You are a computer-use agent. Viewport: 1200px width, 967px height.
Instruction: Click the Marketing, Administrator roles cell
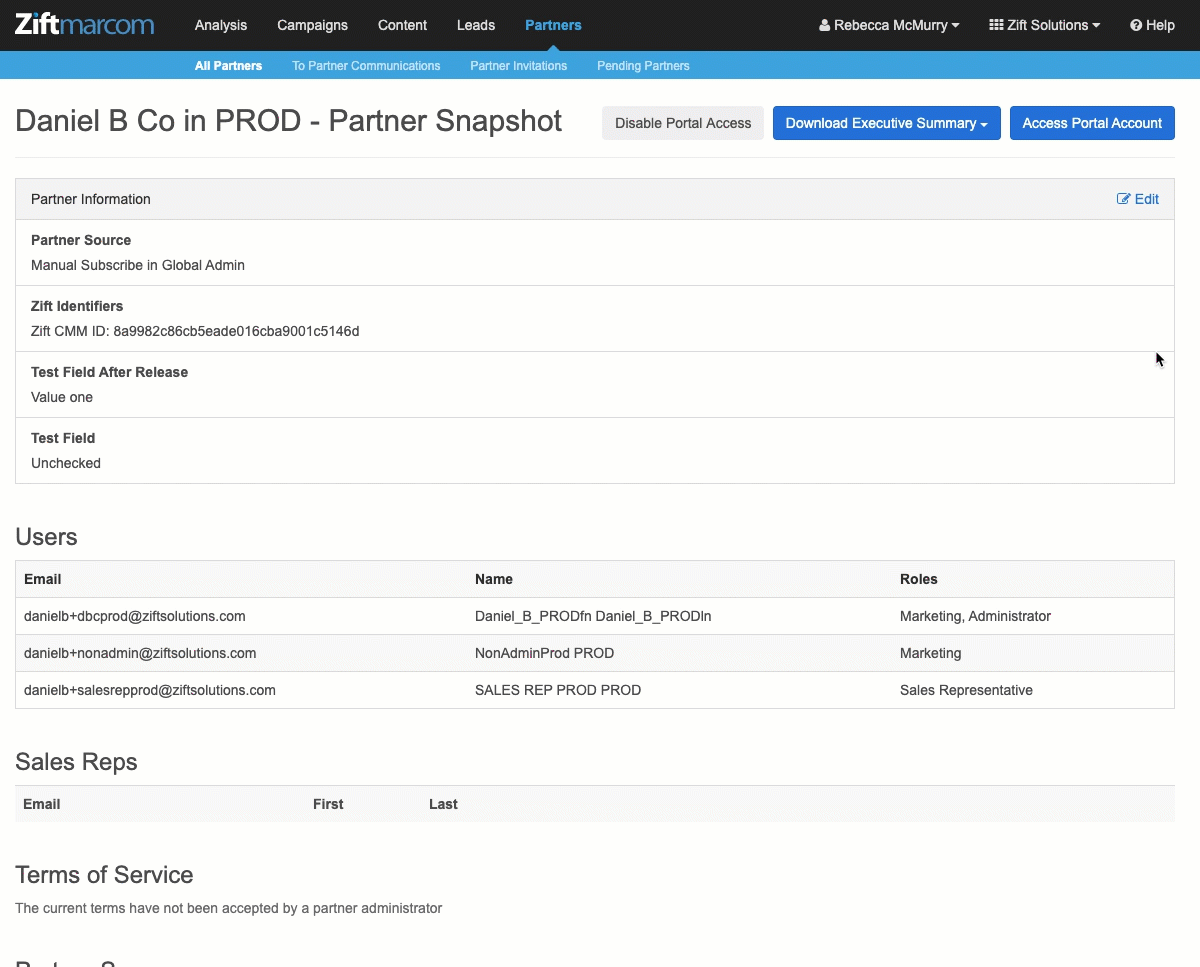pyautogui.click(x=975, y=616)
